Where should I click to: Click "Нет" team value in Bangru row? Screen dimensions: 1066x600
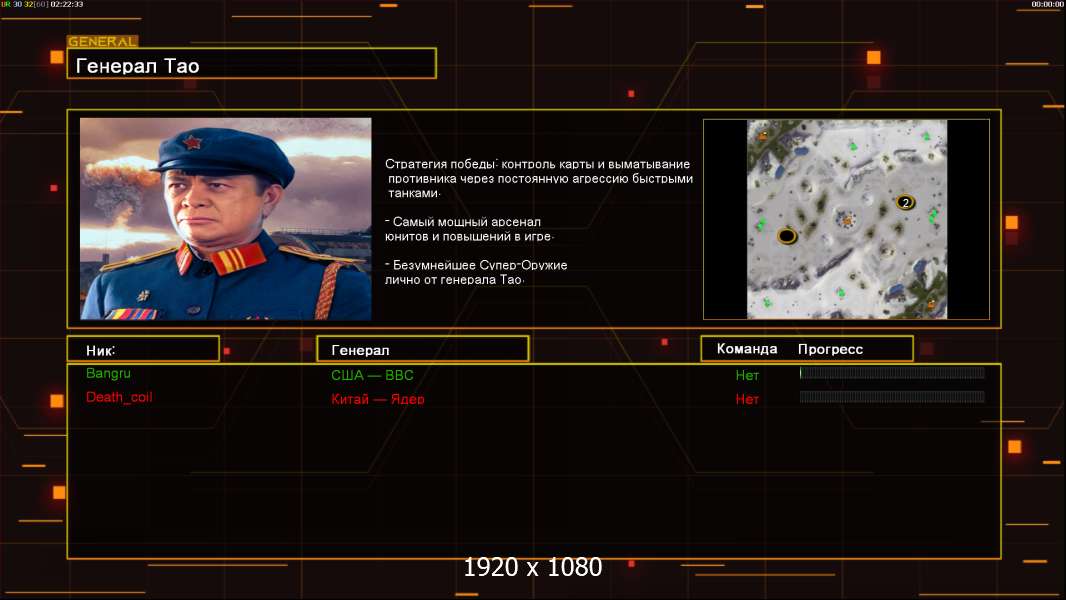coord(747,375)
